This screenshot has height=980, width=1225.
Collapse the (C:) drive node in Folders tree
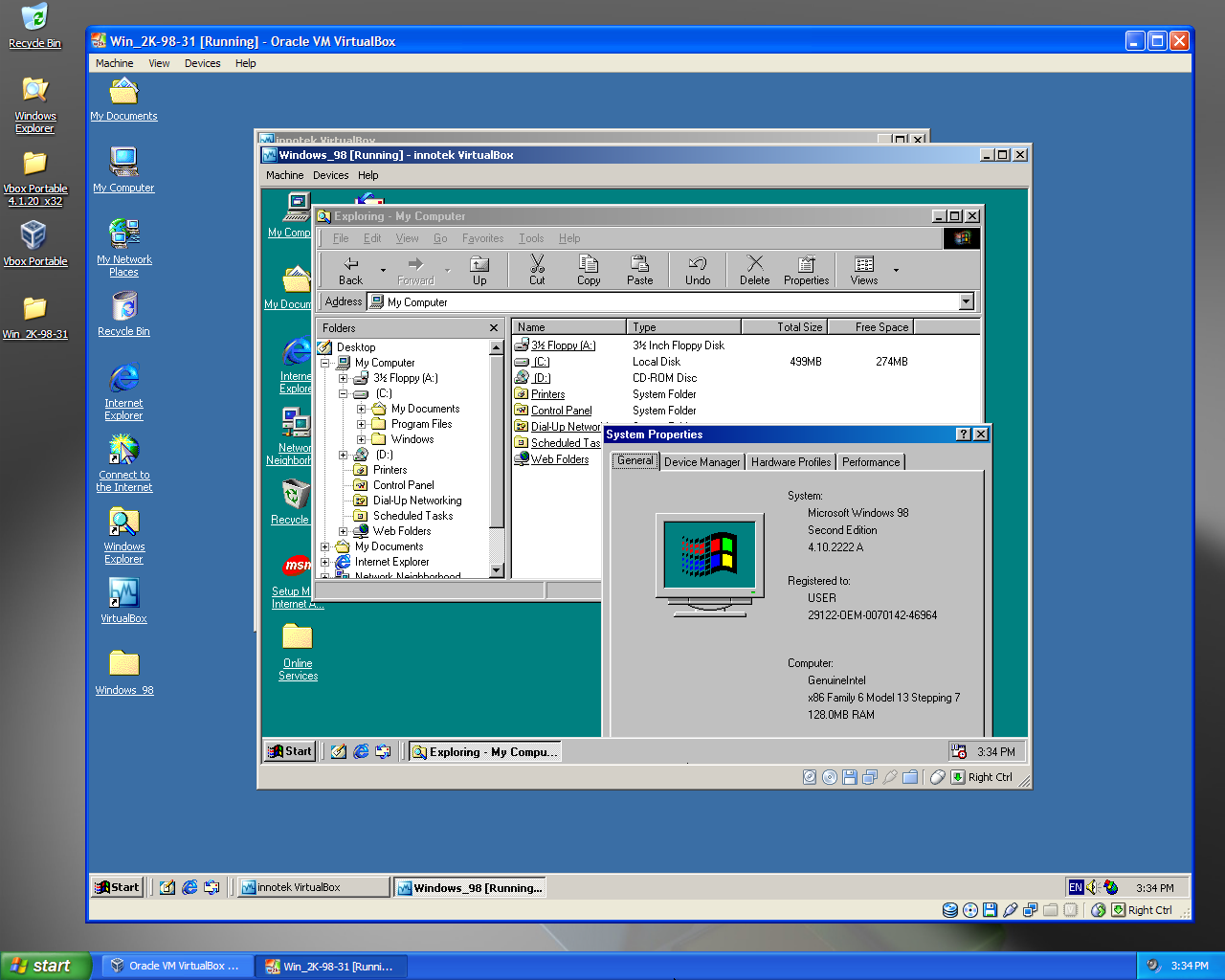pos(344,393)
